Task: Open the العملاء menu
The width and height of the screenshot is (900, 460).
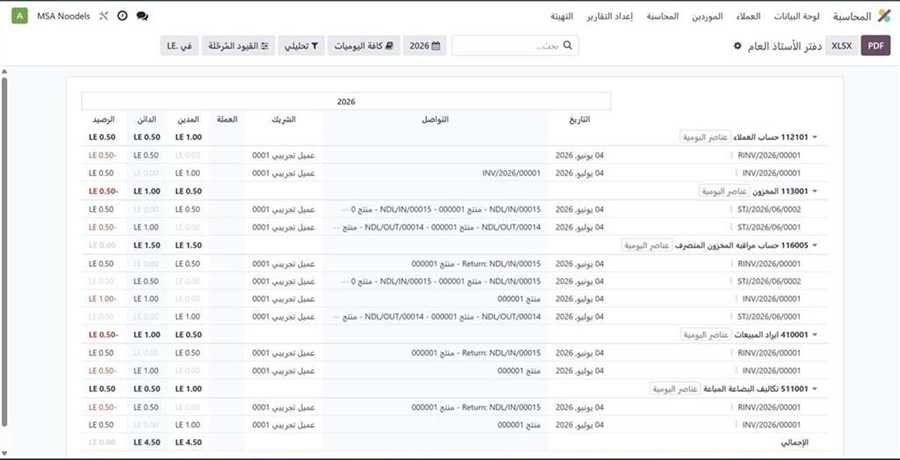Action: click(x=748, y=16)
